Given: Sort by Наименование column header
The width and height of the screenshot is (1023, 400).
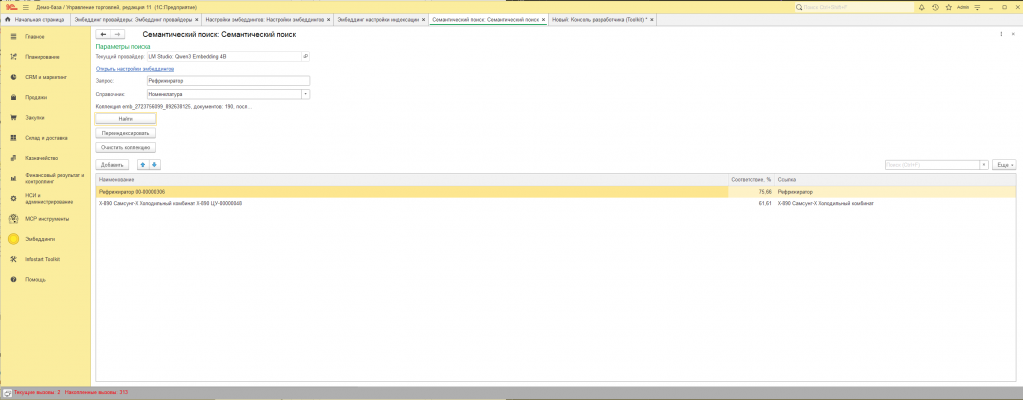Looking at the screenshot, I should [412, 179].
